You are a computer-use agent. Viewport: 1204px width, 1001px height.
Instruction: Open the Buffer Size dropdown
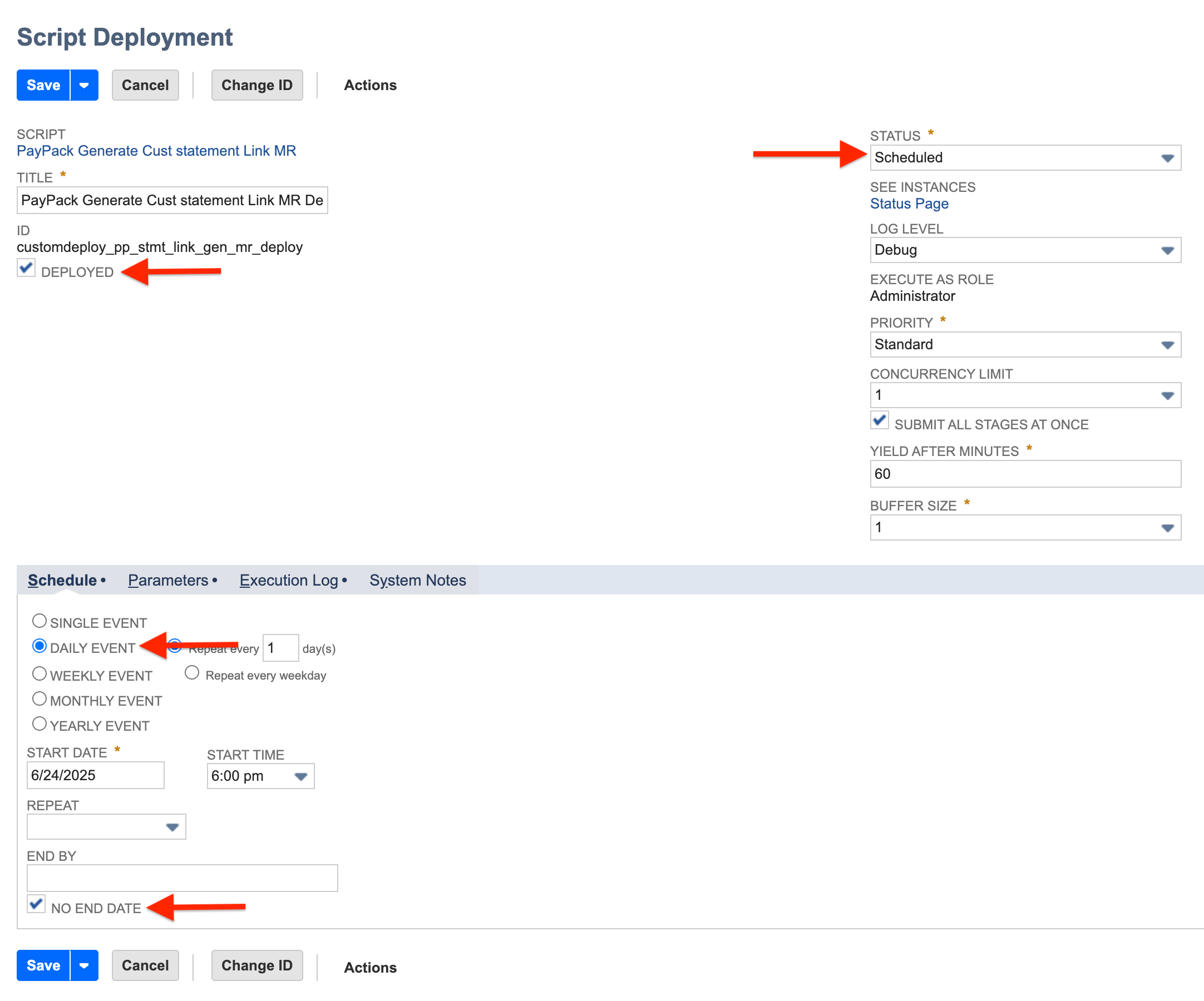coord(1168,527)
